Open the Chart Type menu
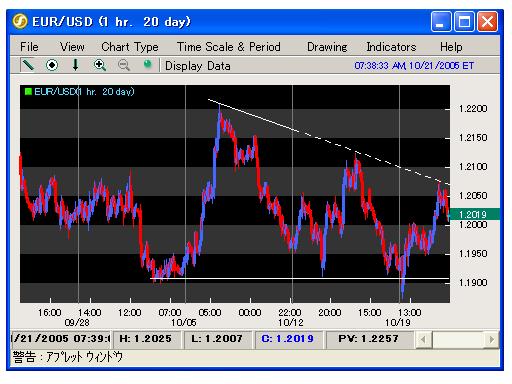This screenshot has height=384, width=512. pos(130,47)
